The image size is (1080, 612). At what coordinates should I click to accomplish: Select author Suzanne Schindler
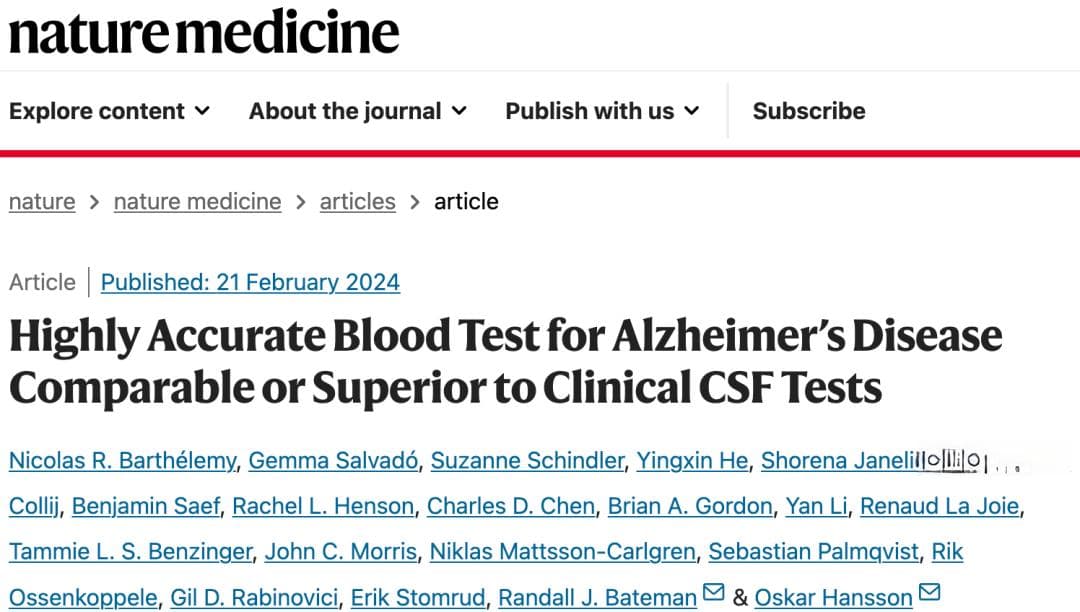click(528, 461)
